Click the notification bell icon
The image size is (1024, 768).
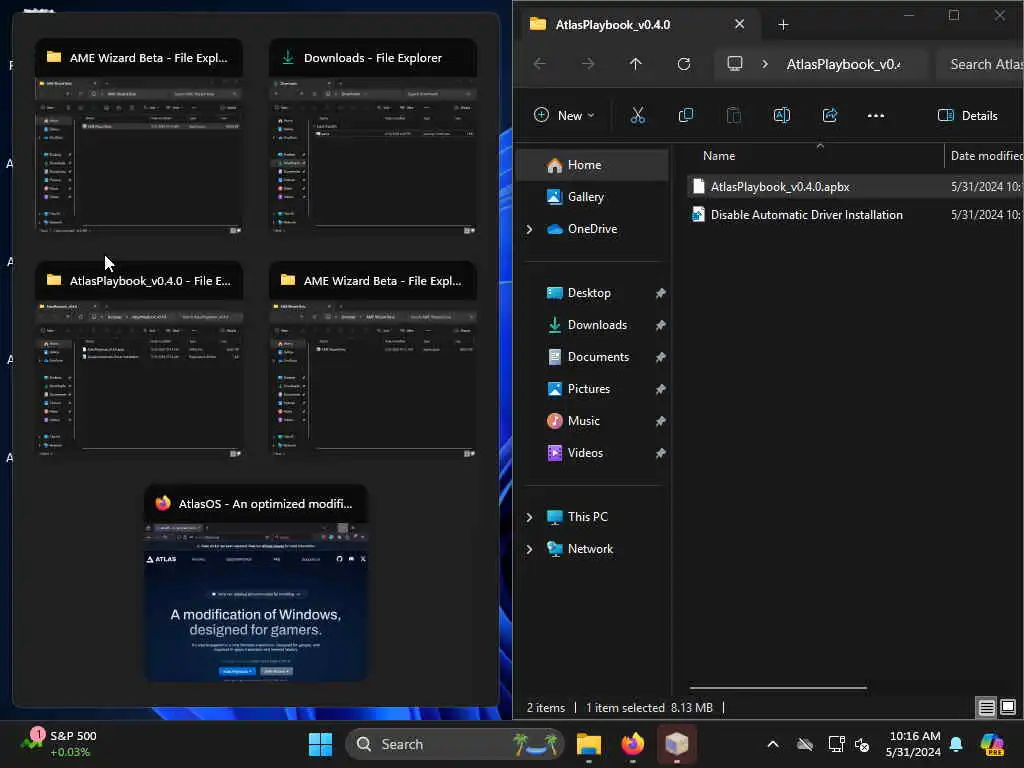click(956, 744)
